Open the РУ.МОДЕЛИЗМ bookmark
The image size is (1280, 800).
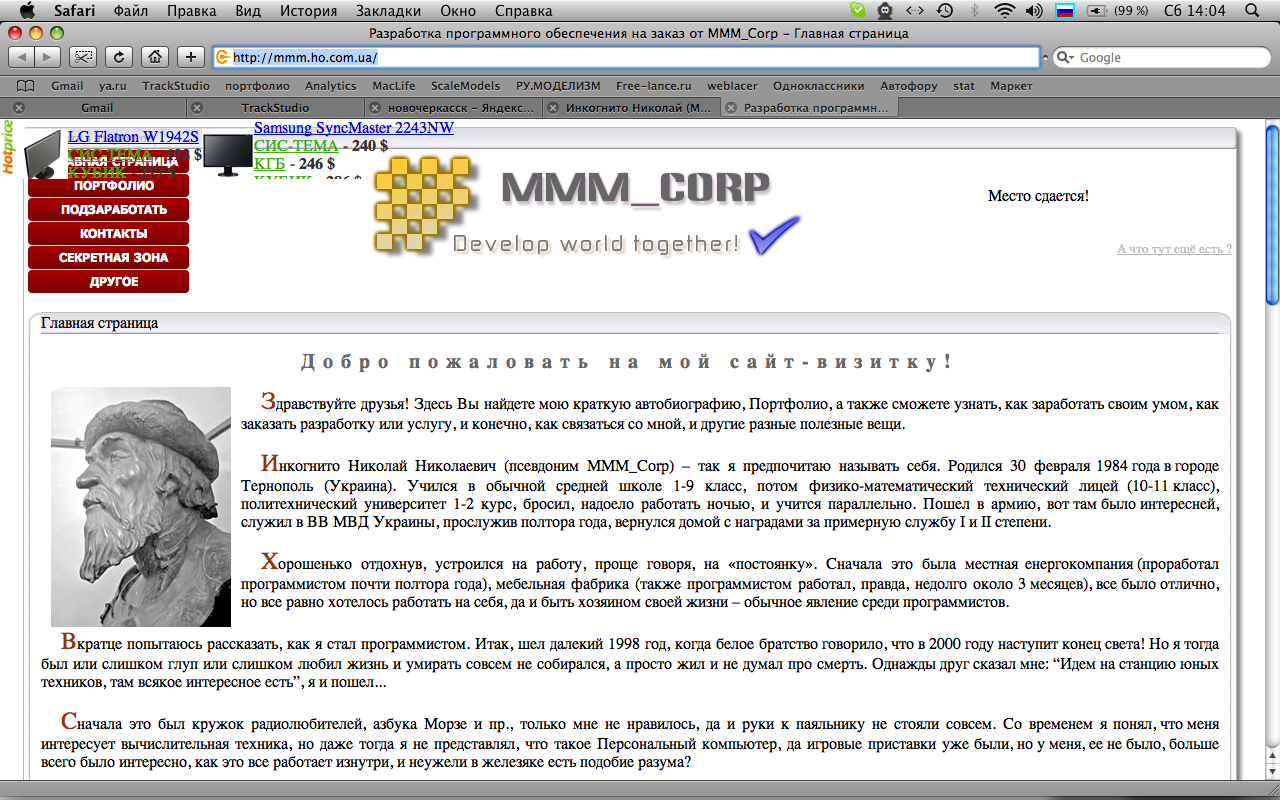click(559, 86)
